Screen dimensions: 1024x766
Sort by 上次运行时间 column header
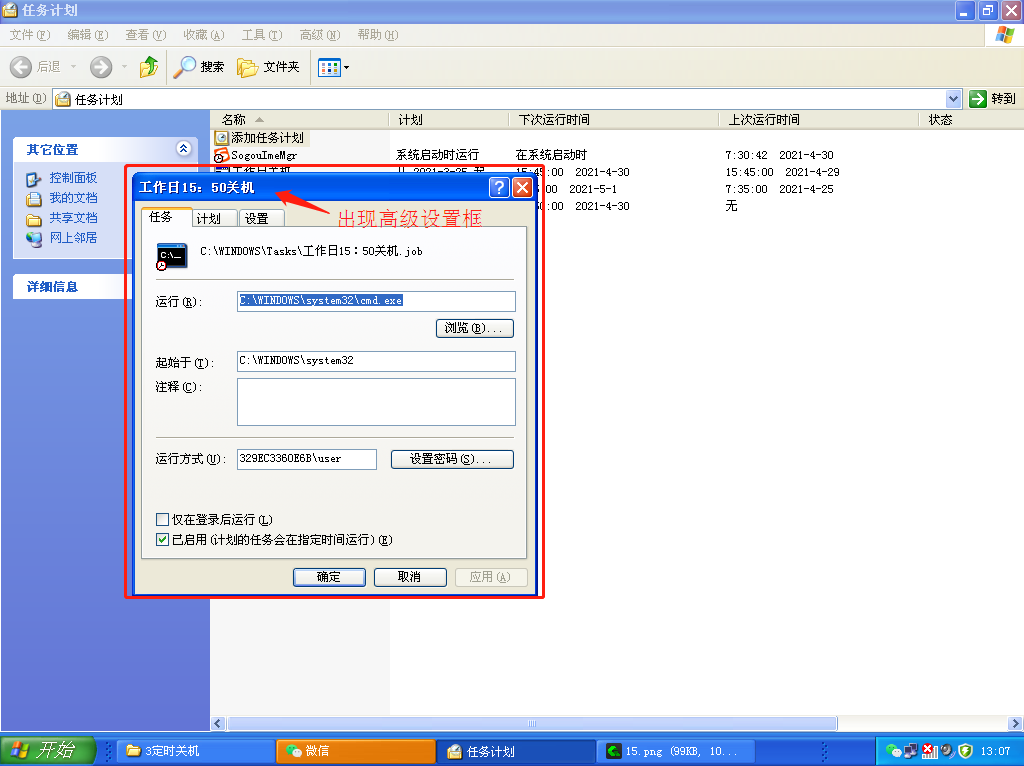[x=820, y=120]
